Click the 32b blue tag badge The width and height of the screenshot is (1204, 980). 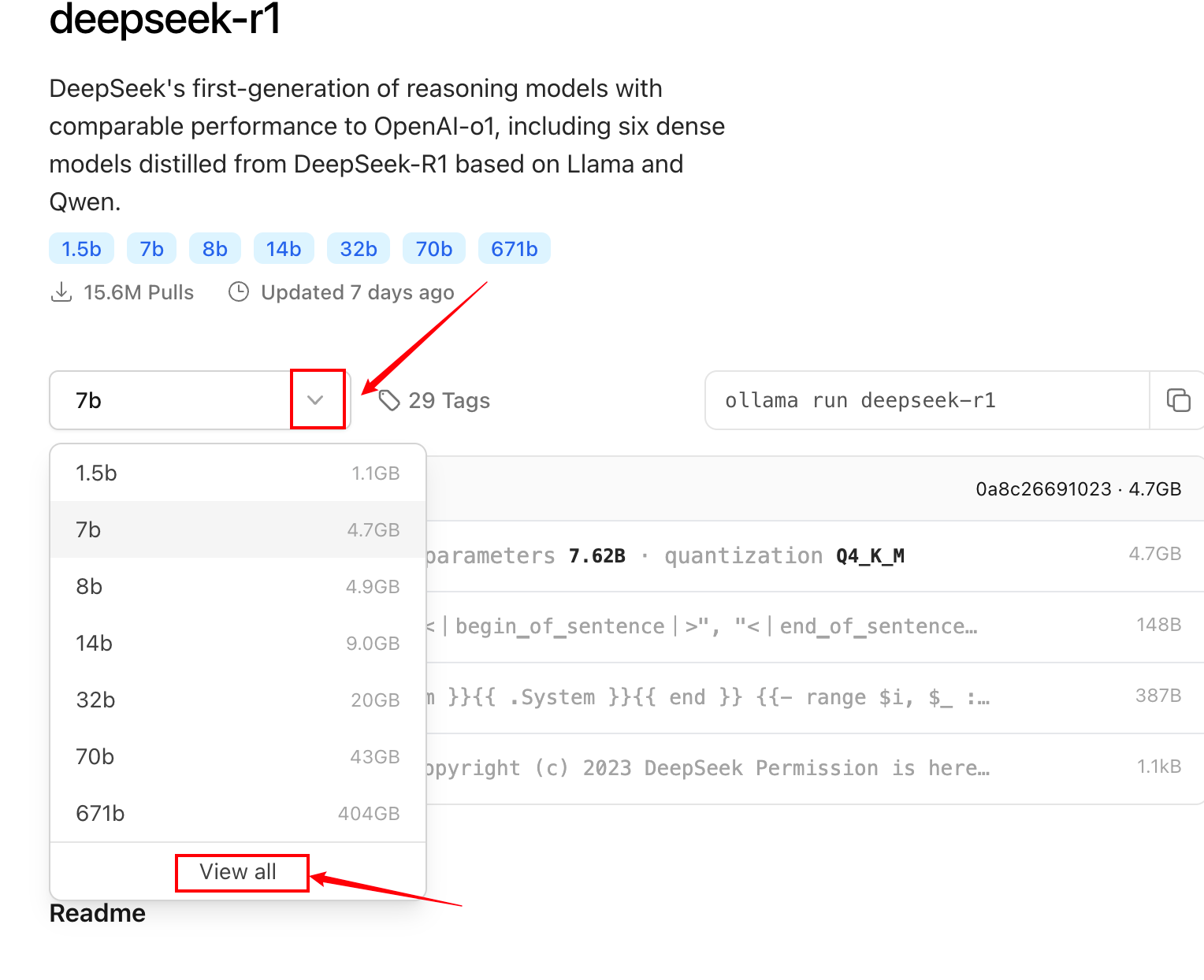[358, 249]
